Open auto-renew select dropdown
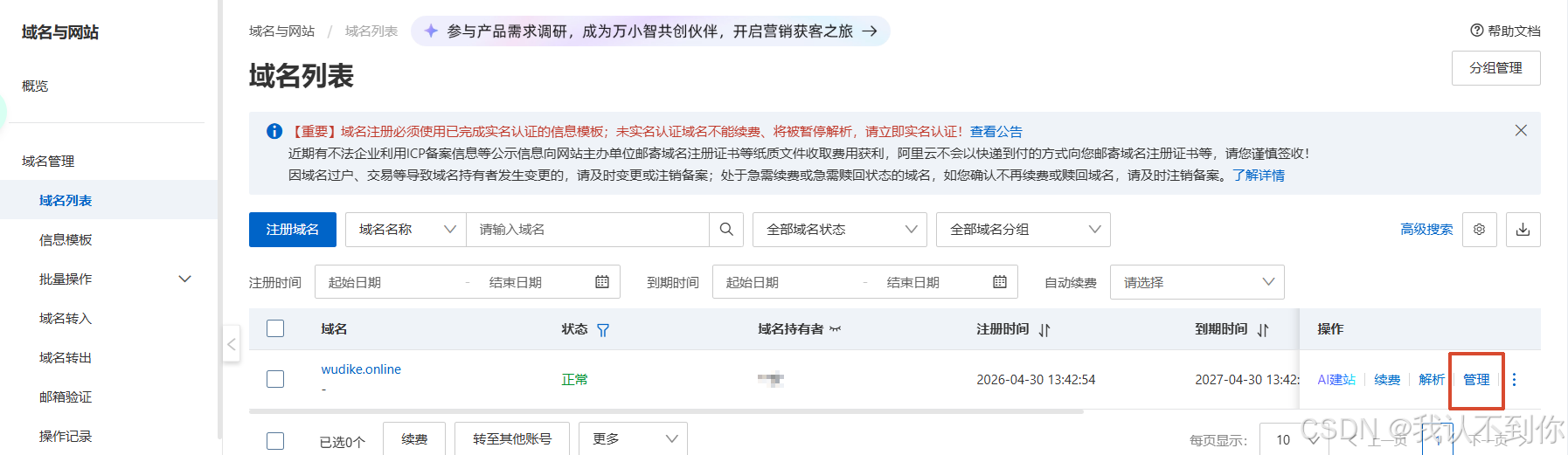Viewport: 1568px width, 455px height. (x=1197, y=282)
